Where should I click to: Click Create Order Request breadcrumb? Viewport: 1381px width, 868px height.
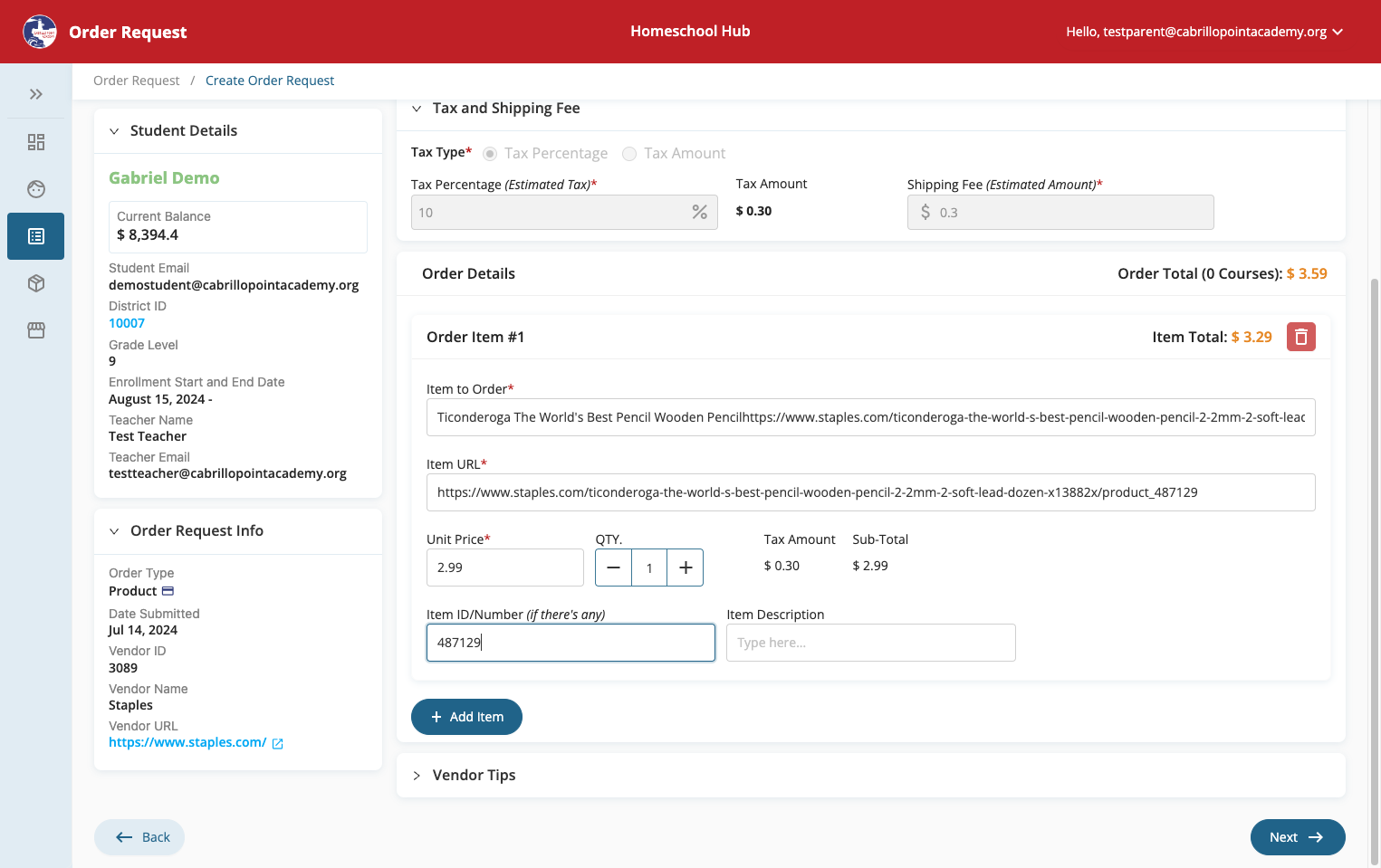[270, 81]
